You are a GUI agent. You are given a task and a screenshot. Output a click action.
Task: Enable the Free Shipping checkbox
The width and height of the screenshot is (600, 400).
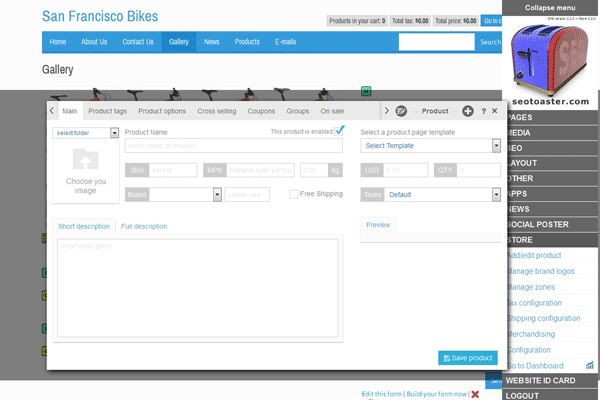click(x=293, y=194)
